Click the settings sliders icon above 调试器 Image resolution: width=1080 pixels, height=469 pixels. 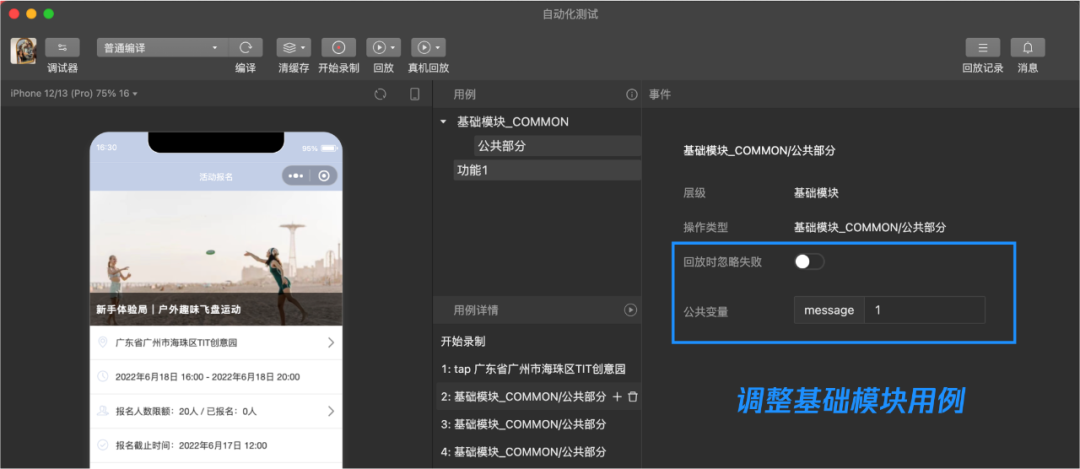(x=63, y=48)
